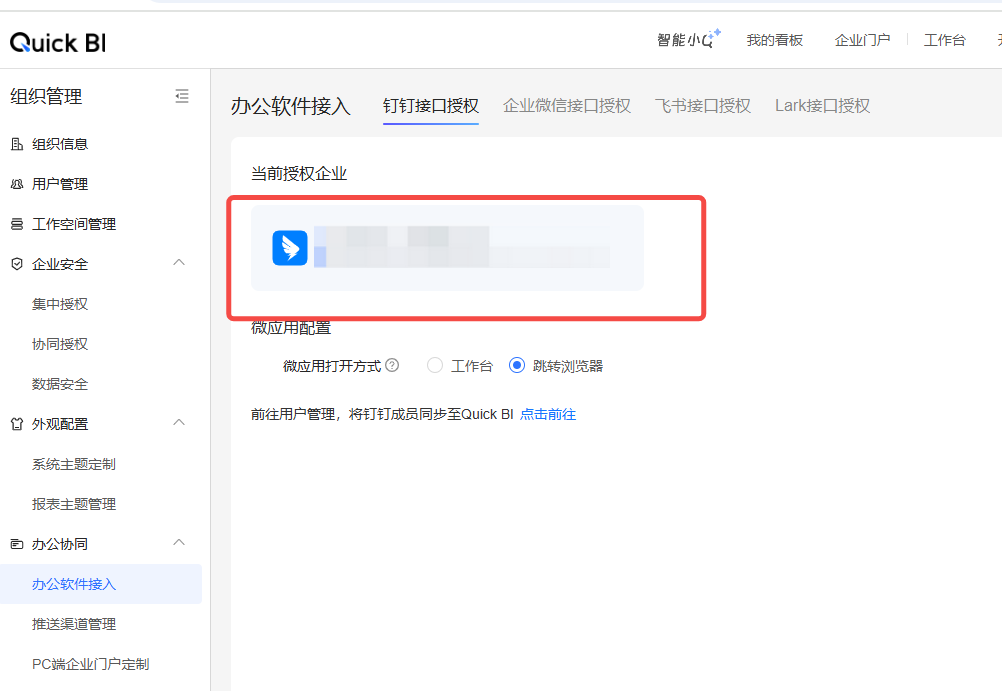Open 集中授权 under 企业安全
The width and height of the screenshot is (1002, 691).
tap(60, 304)
